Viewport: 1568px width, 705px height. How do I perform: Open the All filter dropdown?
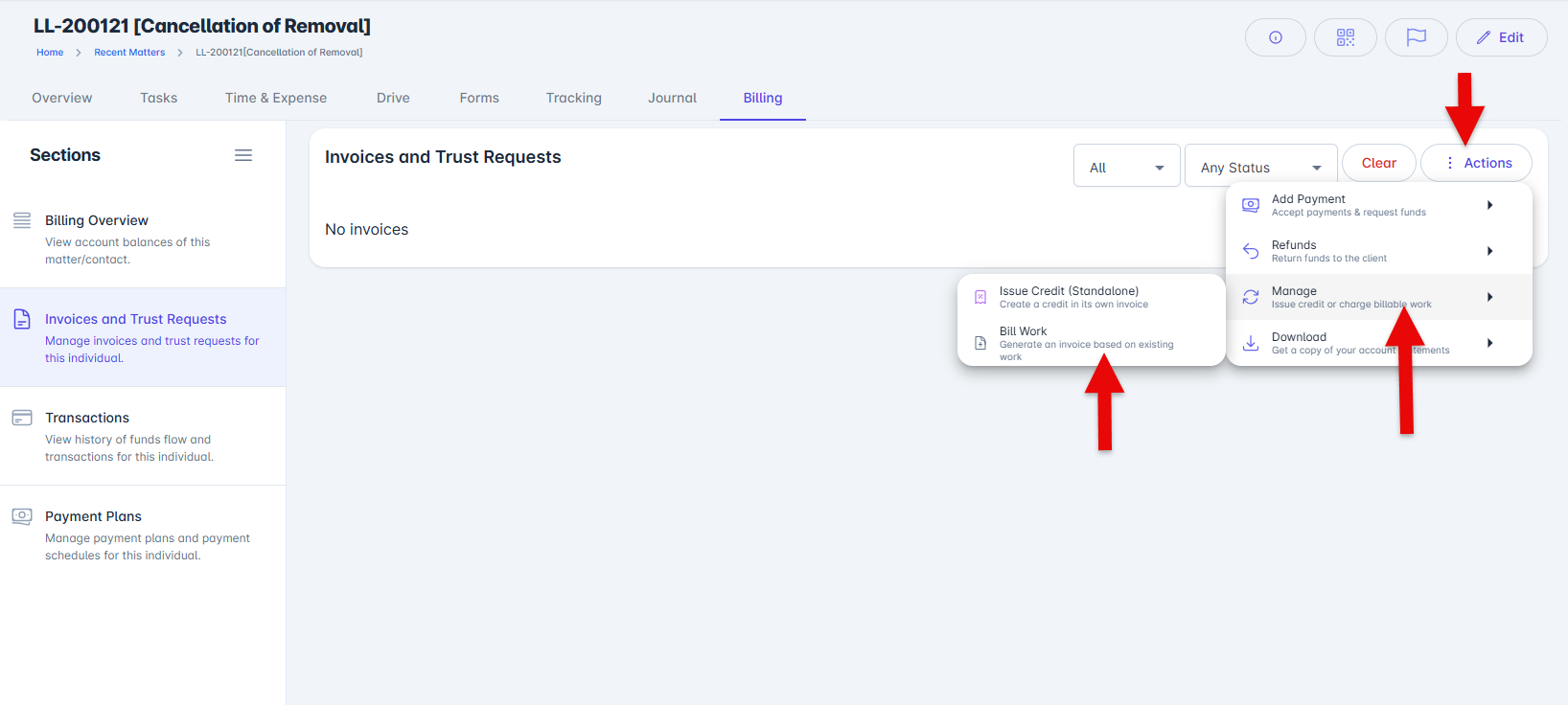(x=1127, y=166)
